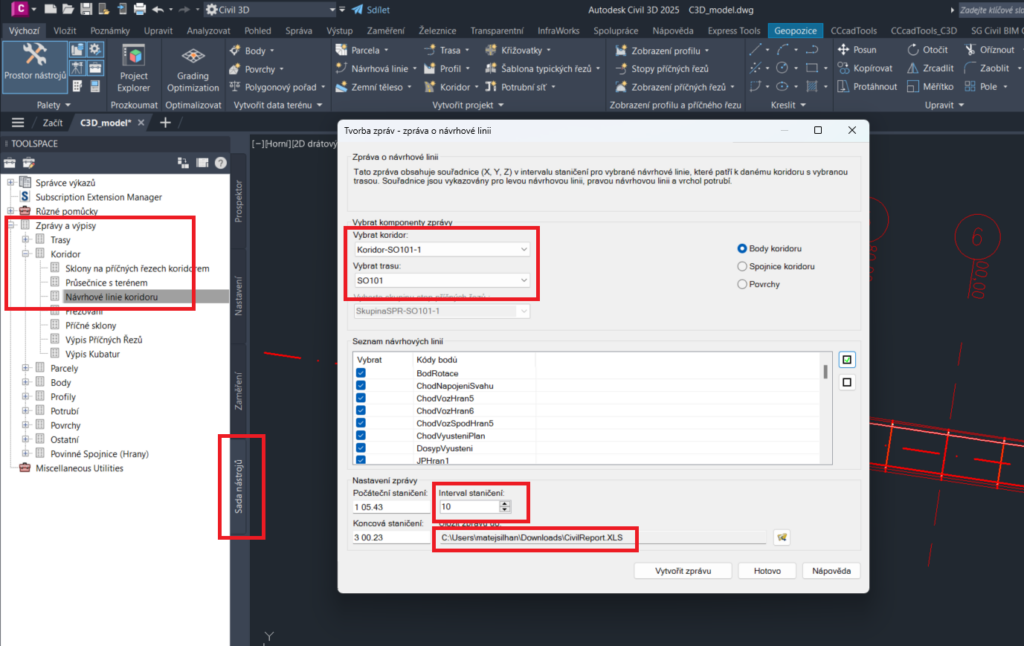The image size is (1024, 646).
Task: Expand the Parcely node in the Toolspace tree
Action: tap(26, 368)
